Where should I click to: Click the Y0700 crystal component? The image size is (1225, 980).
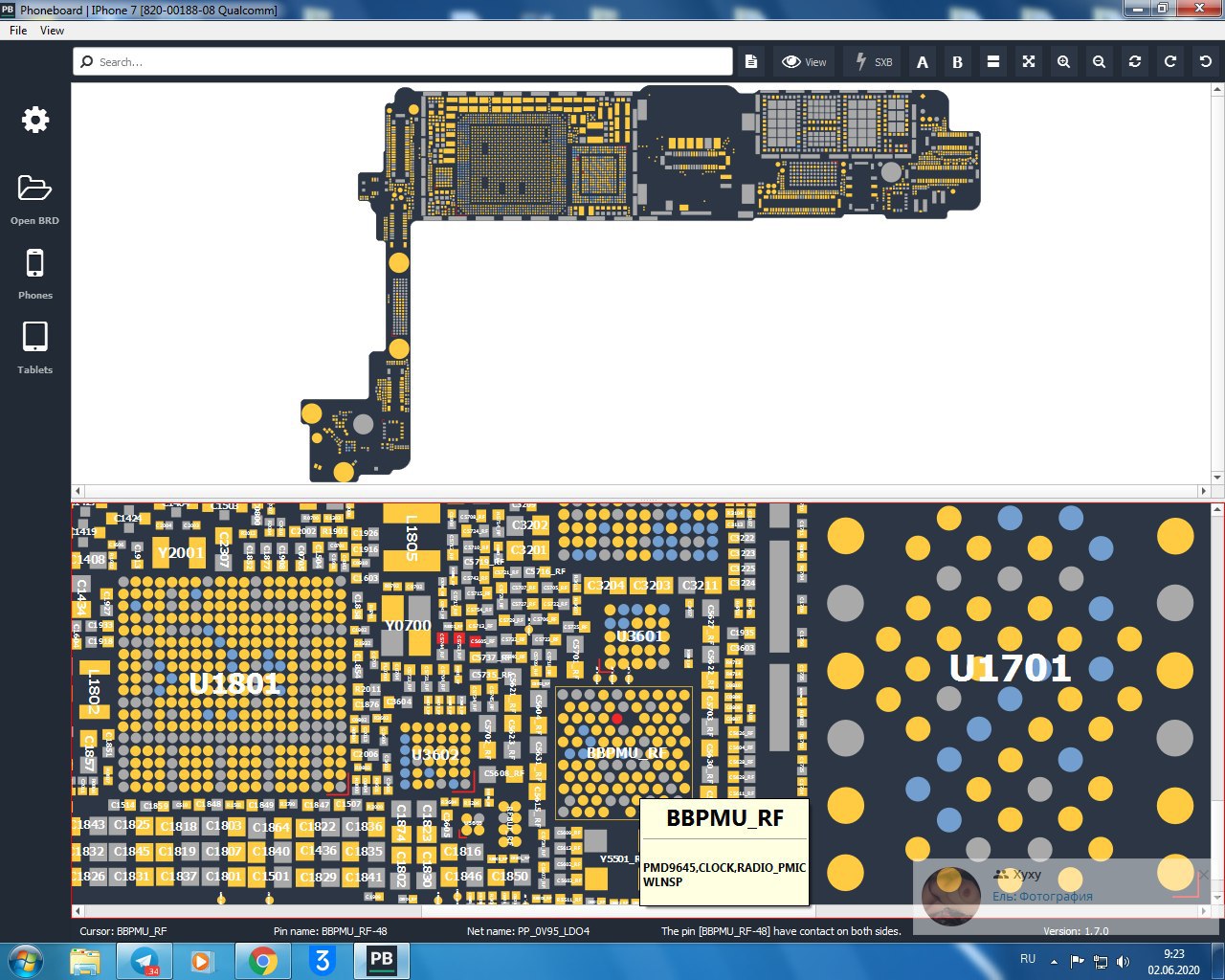click(x=408, y=625)
